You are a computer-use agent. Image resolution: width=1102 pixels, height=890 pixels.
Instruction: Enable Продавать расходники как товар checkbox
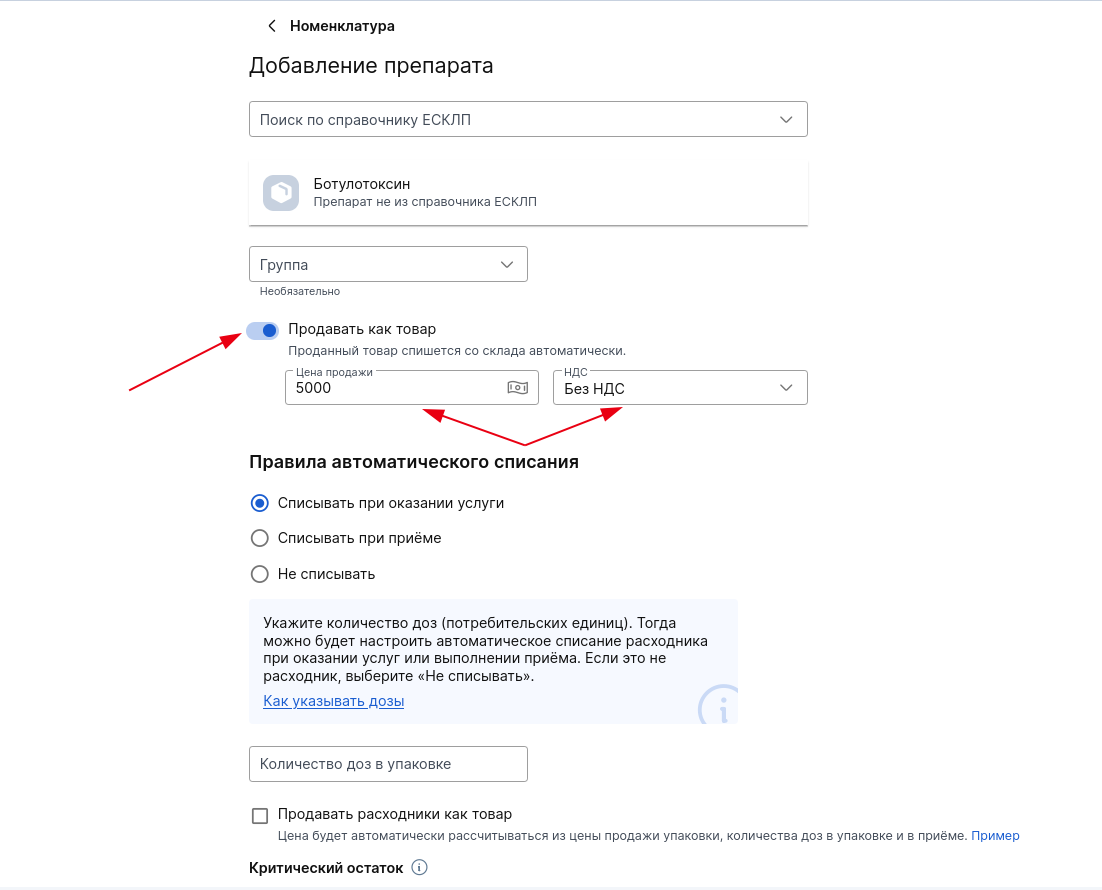click(x=260, y=815)
